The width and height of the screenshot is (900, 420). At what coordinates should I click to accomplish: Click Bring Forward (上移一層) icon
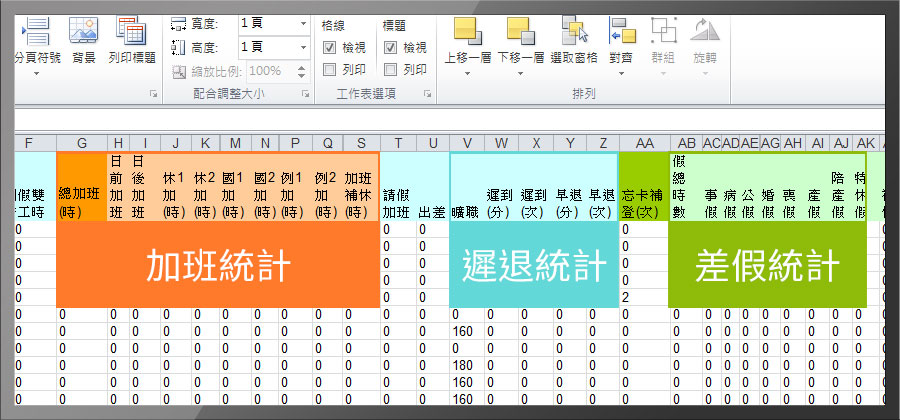pos(468,34)
